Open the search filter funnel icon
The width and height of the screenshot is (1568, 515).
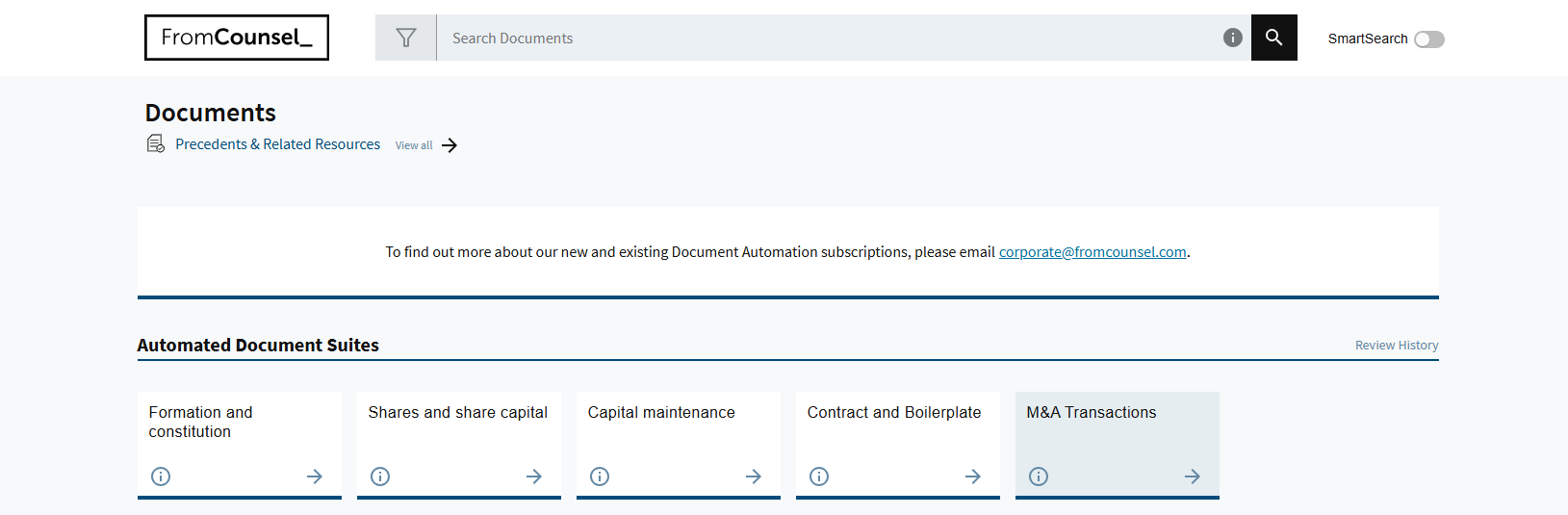pyautogui.click(x=406, y=38)
